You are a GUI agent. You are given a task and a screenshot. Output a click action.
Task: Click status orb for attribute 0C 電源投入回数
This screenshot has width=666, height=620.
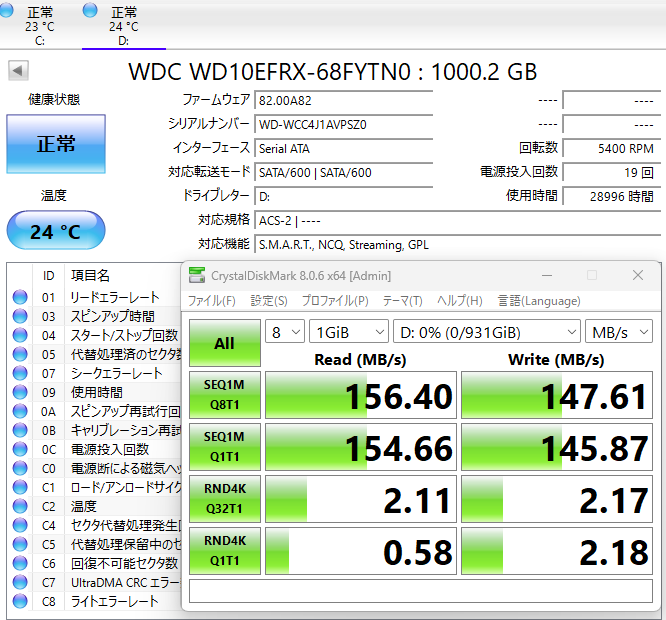pyautogui.click(x=20, y=449)
